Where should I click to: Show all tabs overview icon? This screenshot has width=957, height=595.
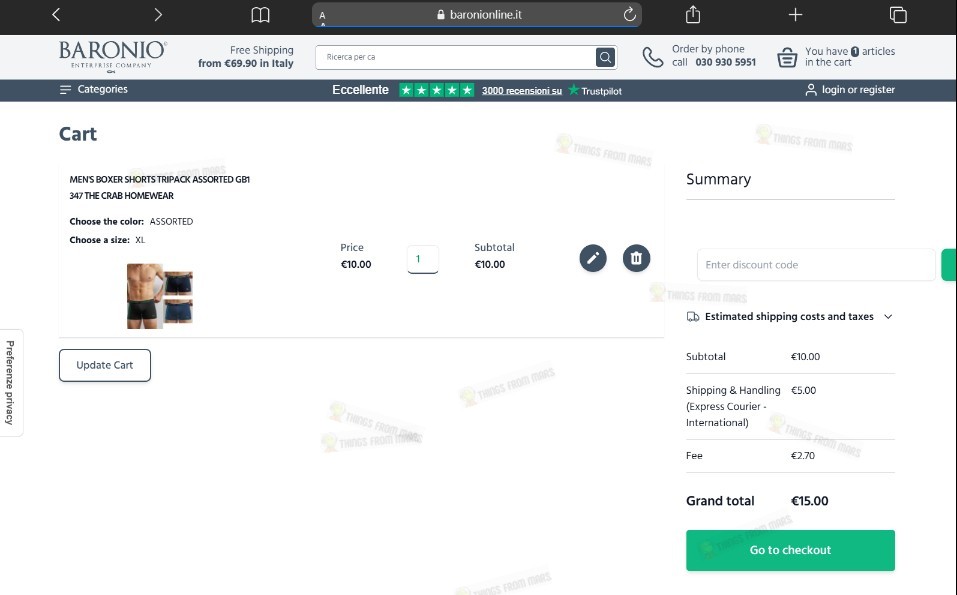click(x=898, y=15)
